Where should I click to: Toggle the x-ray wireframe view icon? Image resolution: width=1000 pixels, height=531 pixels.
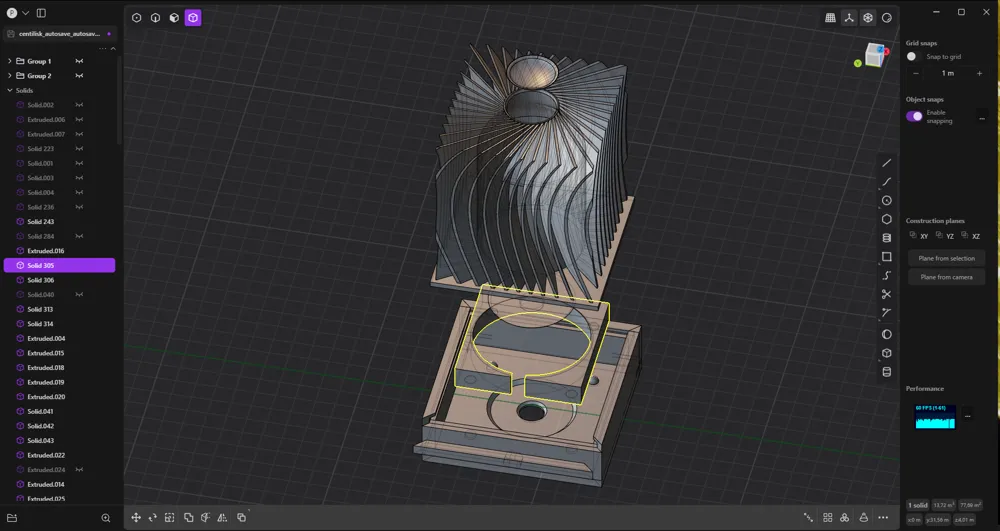868,18
